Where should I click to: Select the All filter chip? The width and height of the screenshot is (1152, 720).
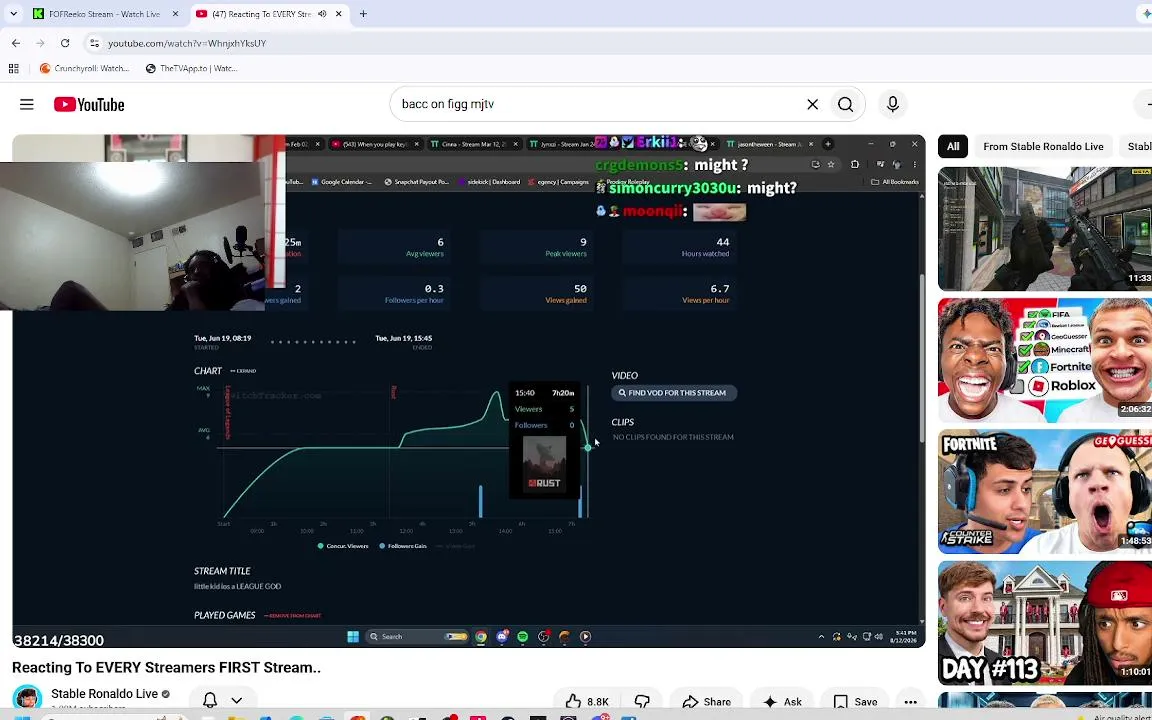click(x=953, y=147)
